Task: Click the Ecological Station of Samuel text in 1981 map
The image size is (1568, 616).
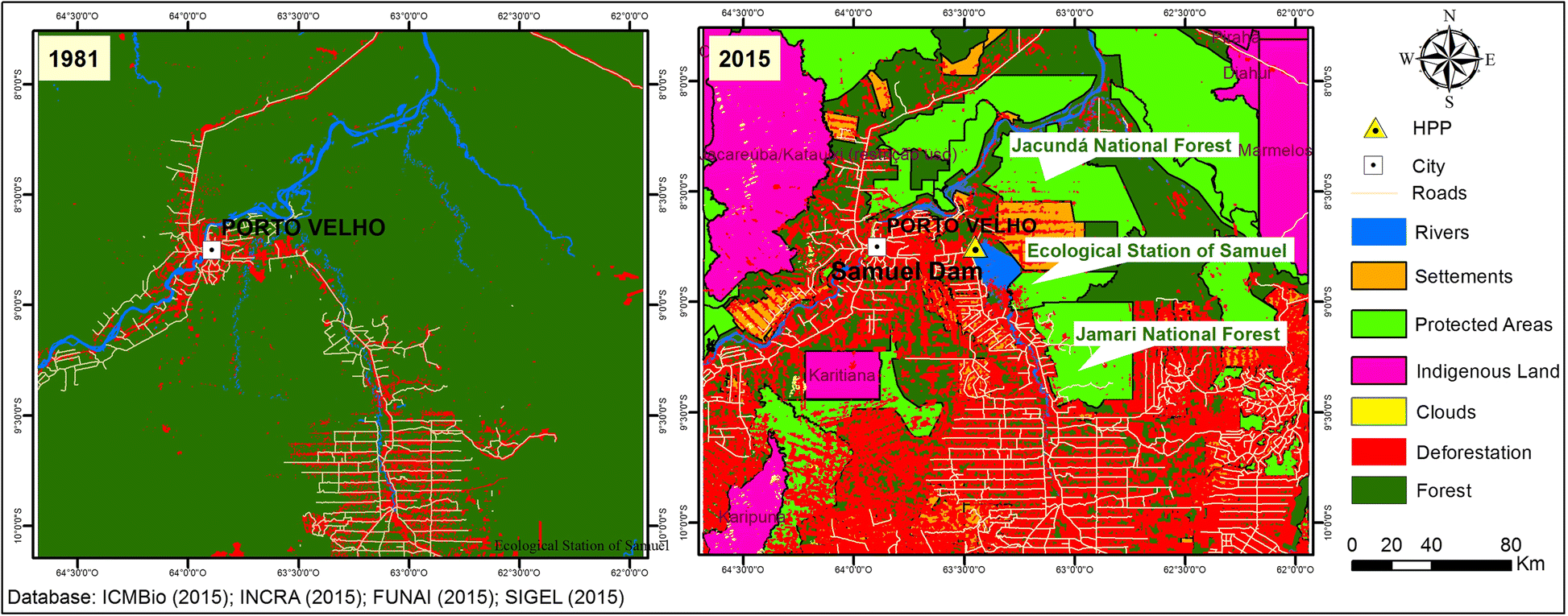Action: click(581, 545)
